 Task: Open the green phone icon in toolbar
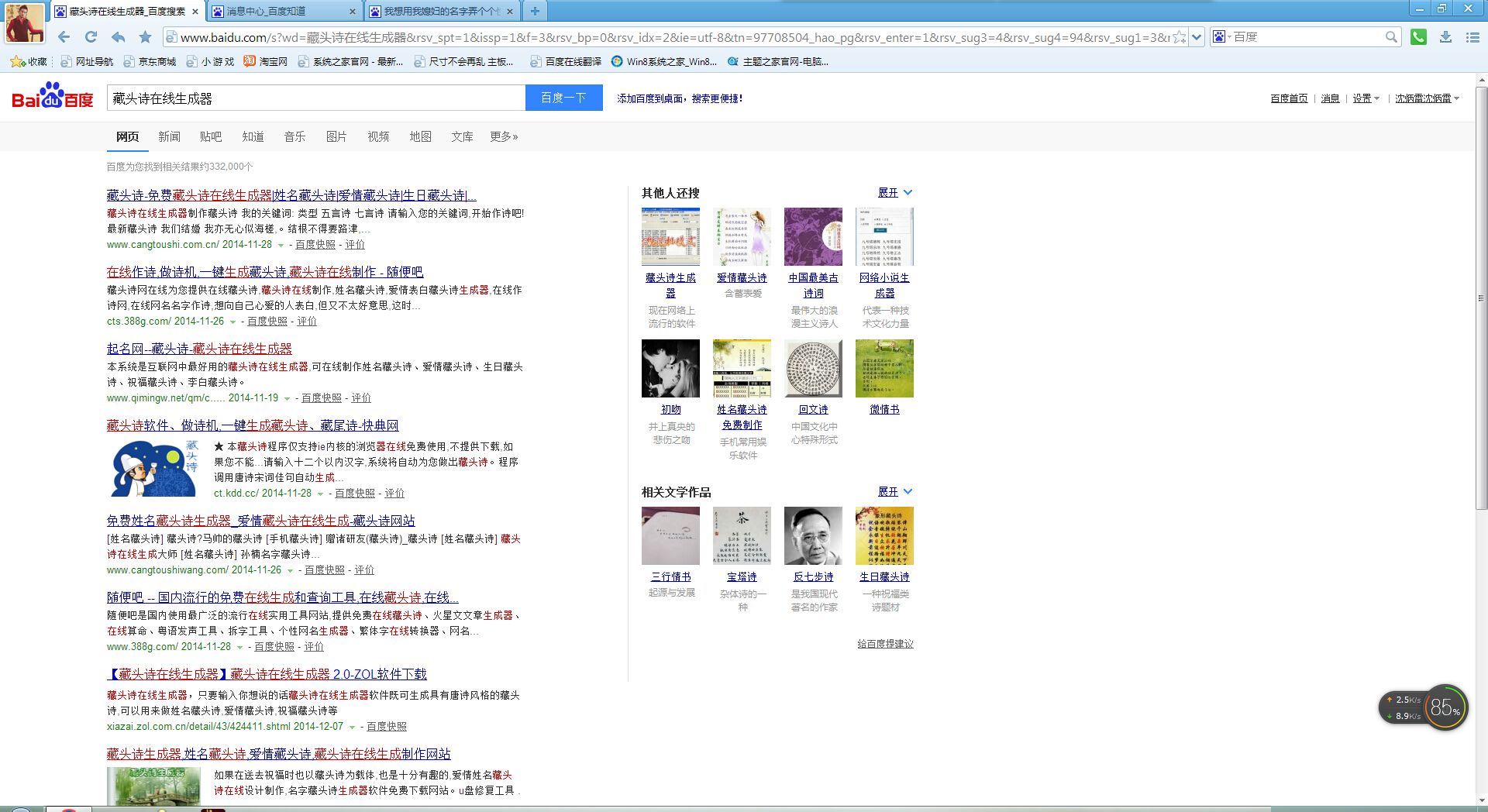1418,36
